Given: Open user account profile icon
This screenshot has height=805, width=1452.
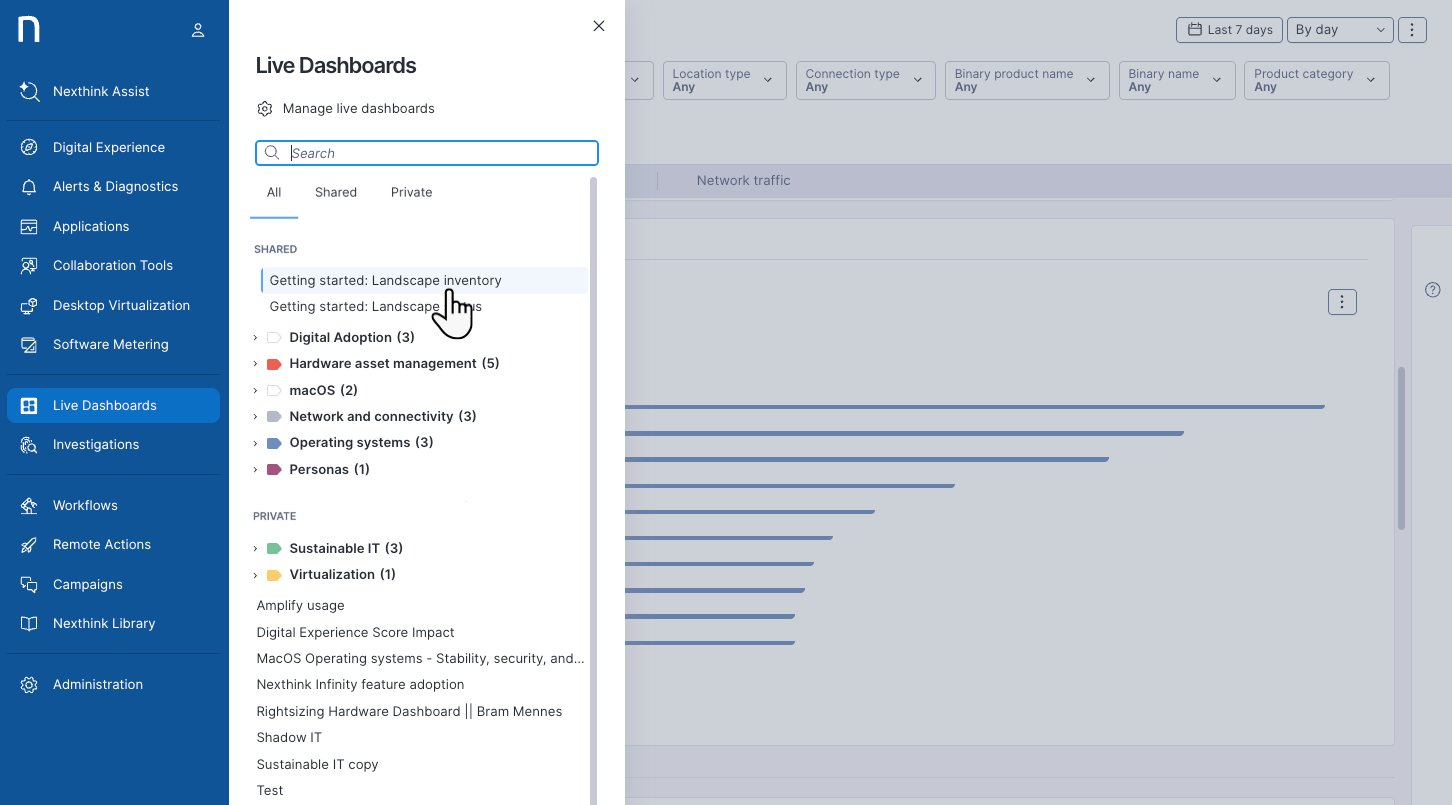Looking at the screenshot, I should coord(198,30).
